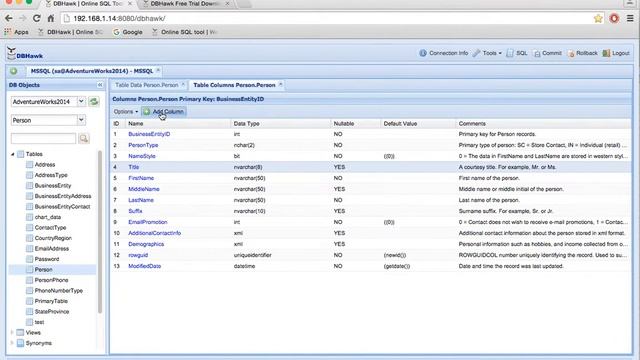
Task: Click the Rollback toolbar button
Action: coord(583,53)
